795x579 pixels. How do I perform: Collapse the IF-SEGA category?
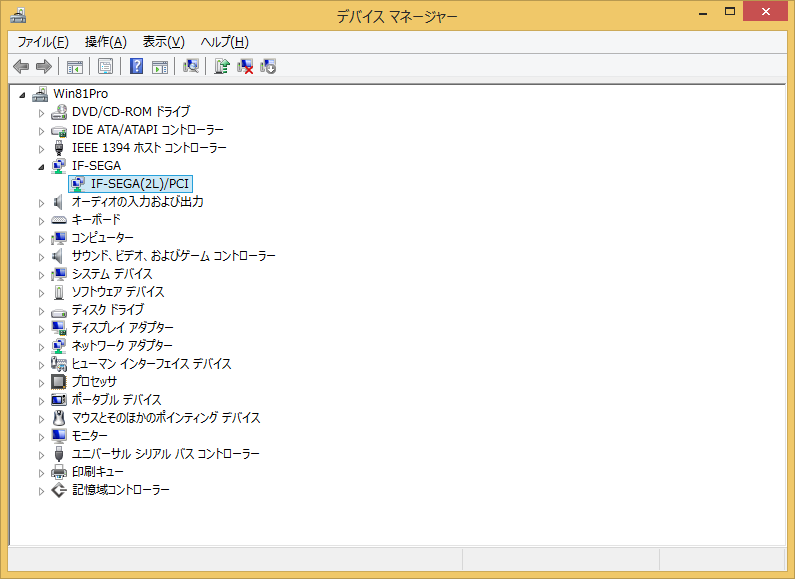pos(41,166)
